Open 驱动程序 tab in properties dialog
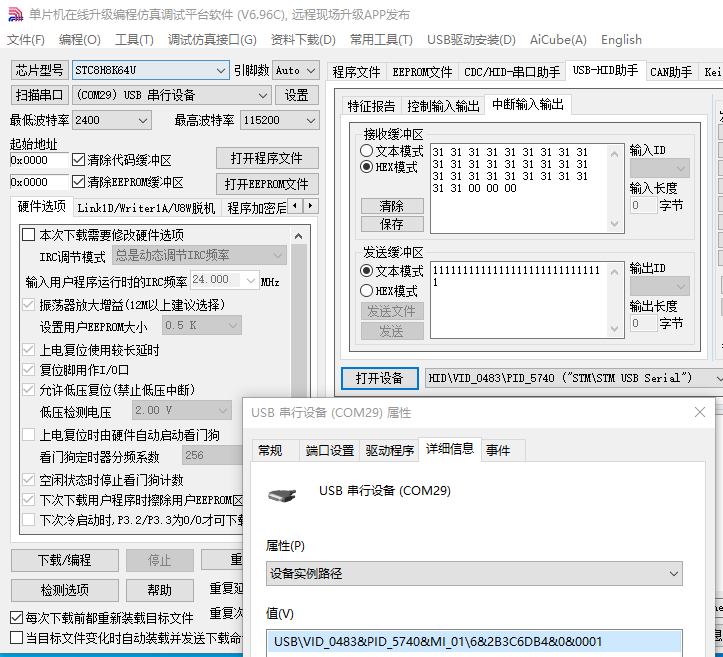This screenshot has width=723, height=657. point(390,450)
